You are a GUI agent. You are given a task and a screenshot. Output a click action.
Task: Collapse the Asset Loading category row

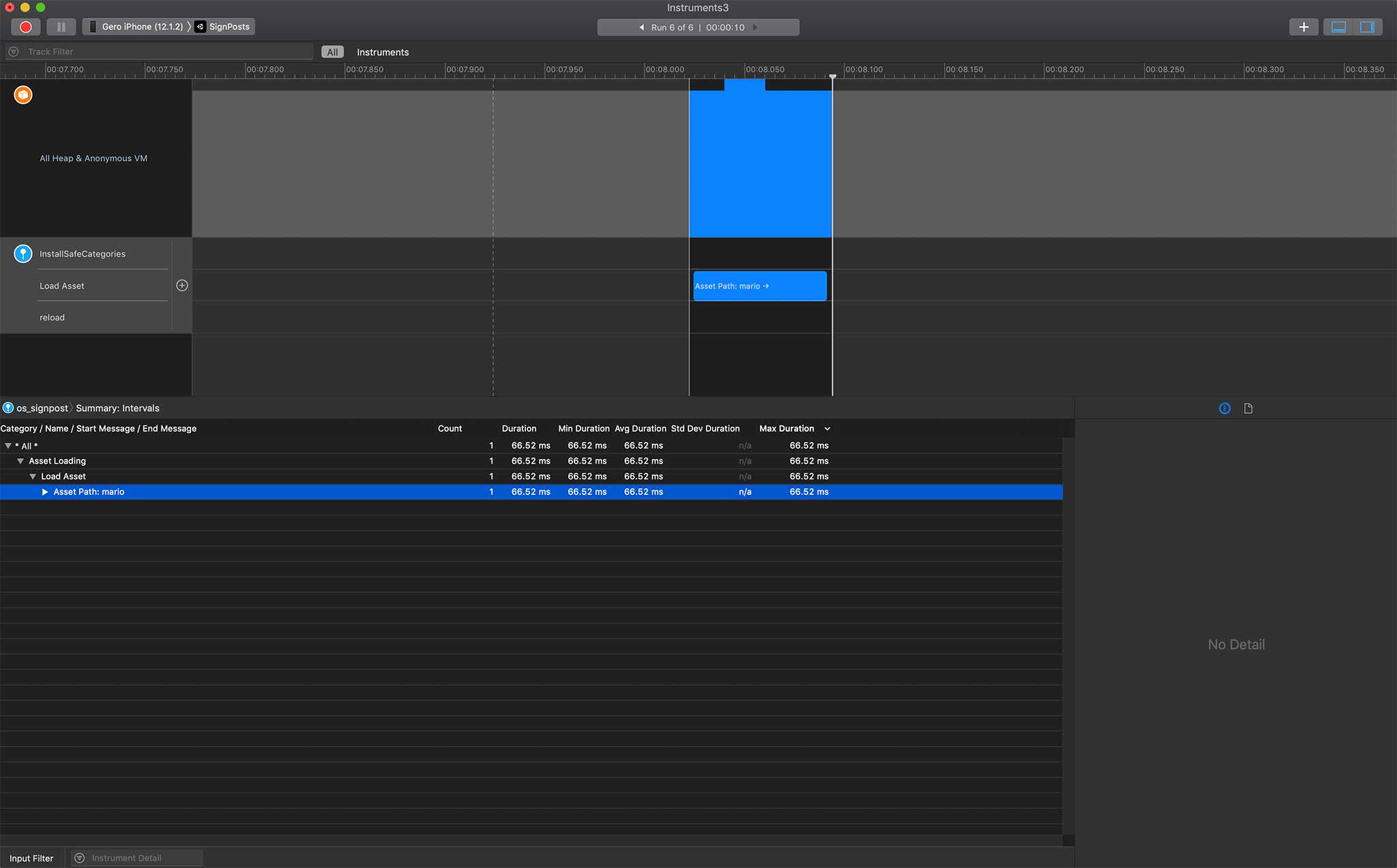pos(20,461)
